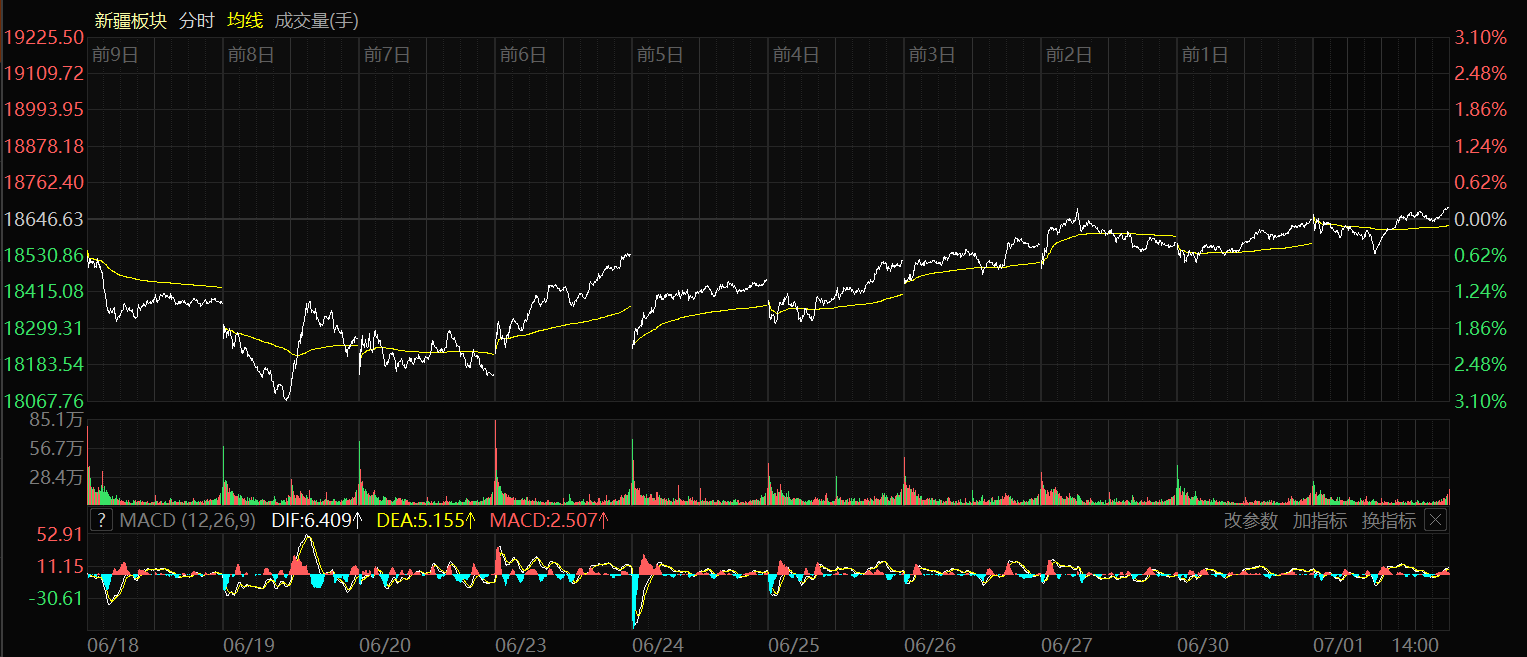This screenshot has height=657, width=1527.
Task: Click 加指标 to add an indicator
Action: (1319, 520)
